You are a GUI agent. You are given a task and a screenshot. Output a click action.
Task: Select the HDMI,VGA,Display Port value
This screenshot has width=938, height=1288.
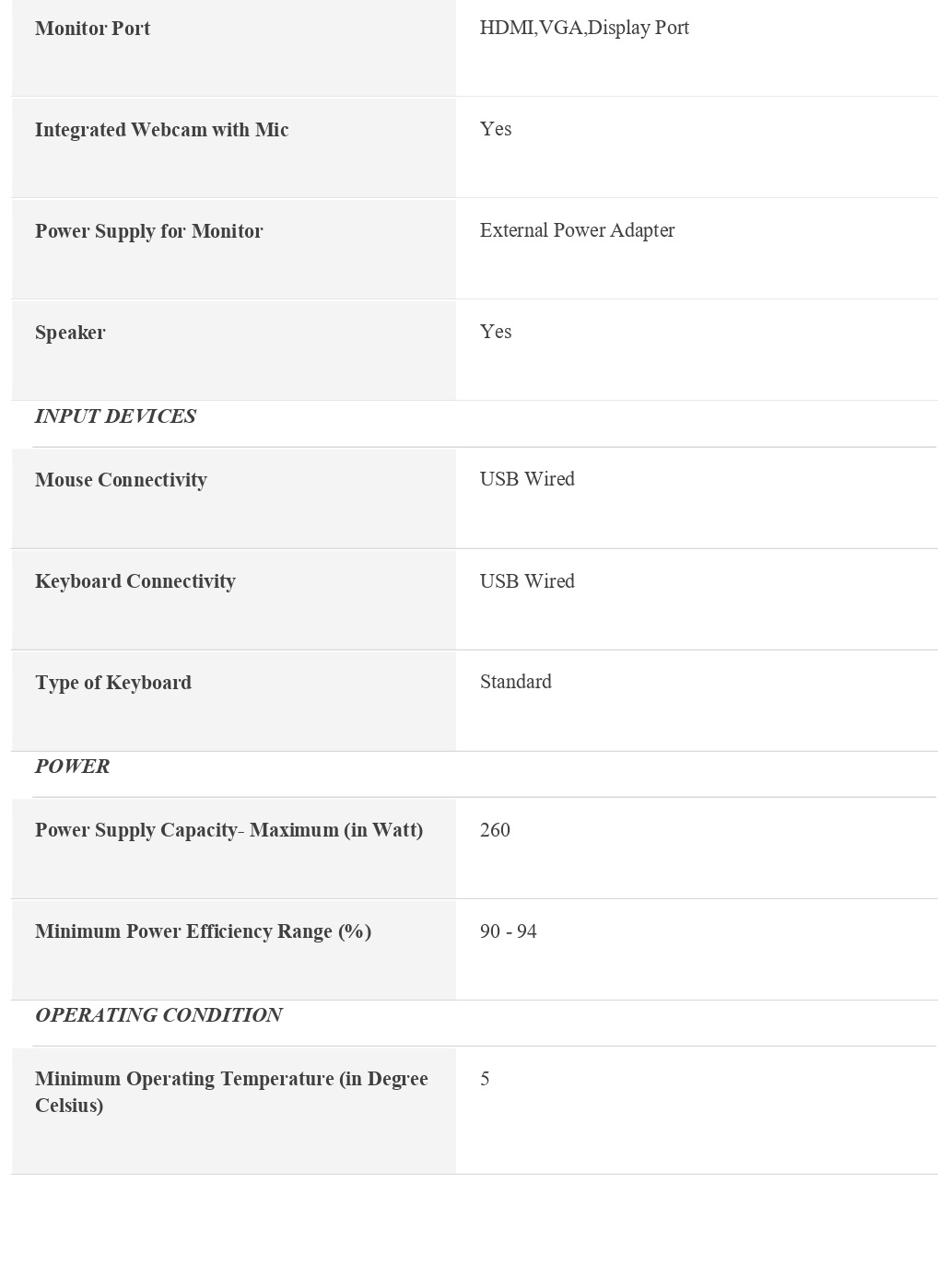point(584,28)
